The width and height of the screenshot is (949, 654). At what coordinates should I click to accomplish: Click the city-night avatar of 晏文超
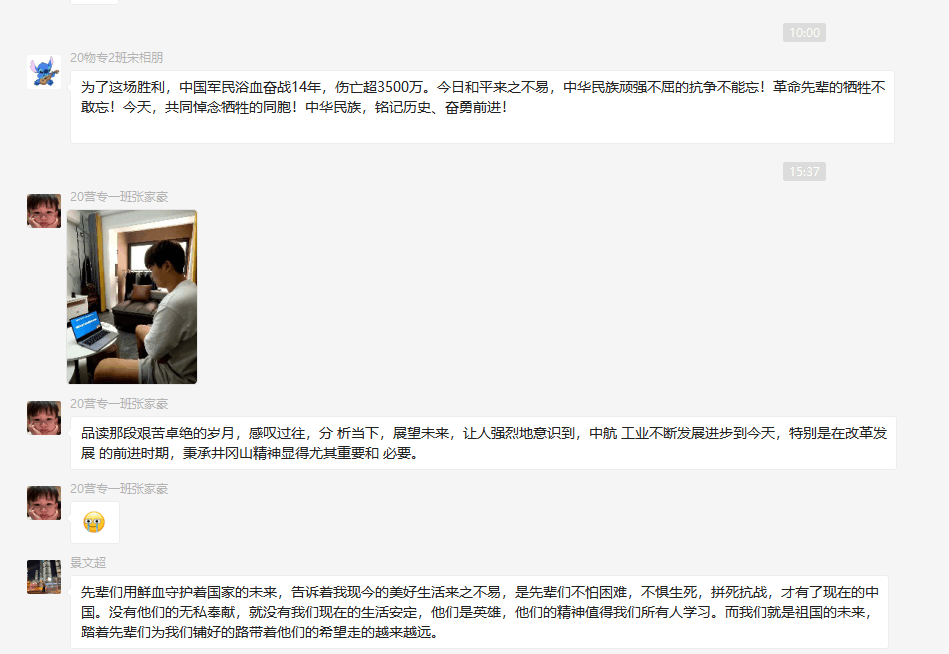44,577
